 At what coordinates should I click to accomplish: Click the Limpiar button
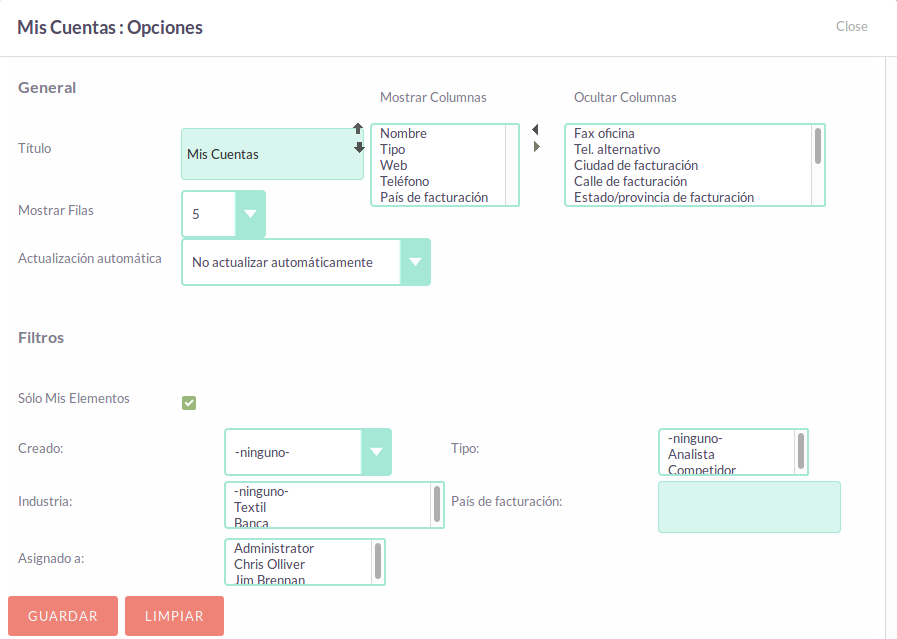coord(174,616)
